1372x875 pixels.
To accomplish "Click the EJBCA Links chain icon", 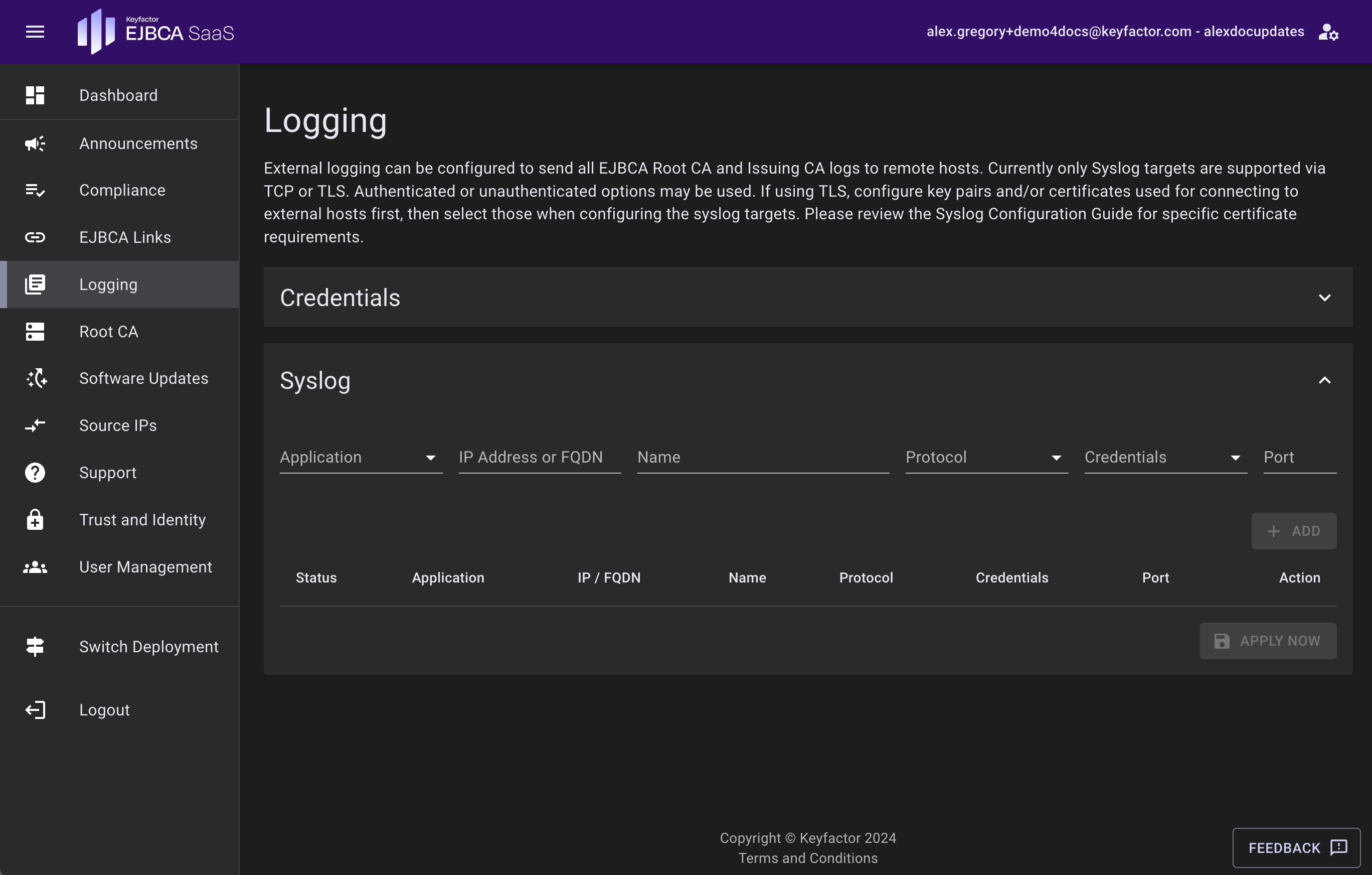I will click(x=35, y=237).
